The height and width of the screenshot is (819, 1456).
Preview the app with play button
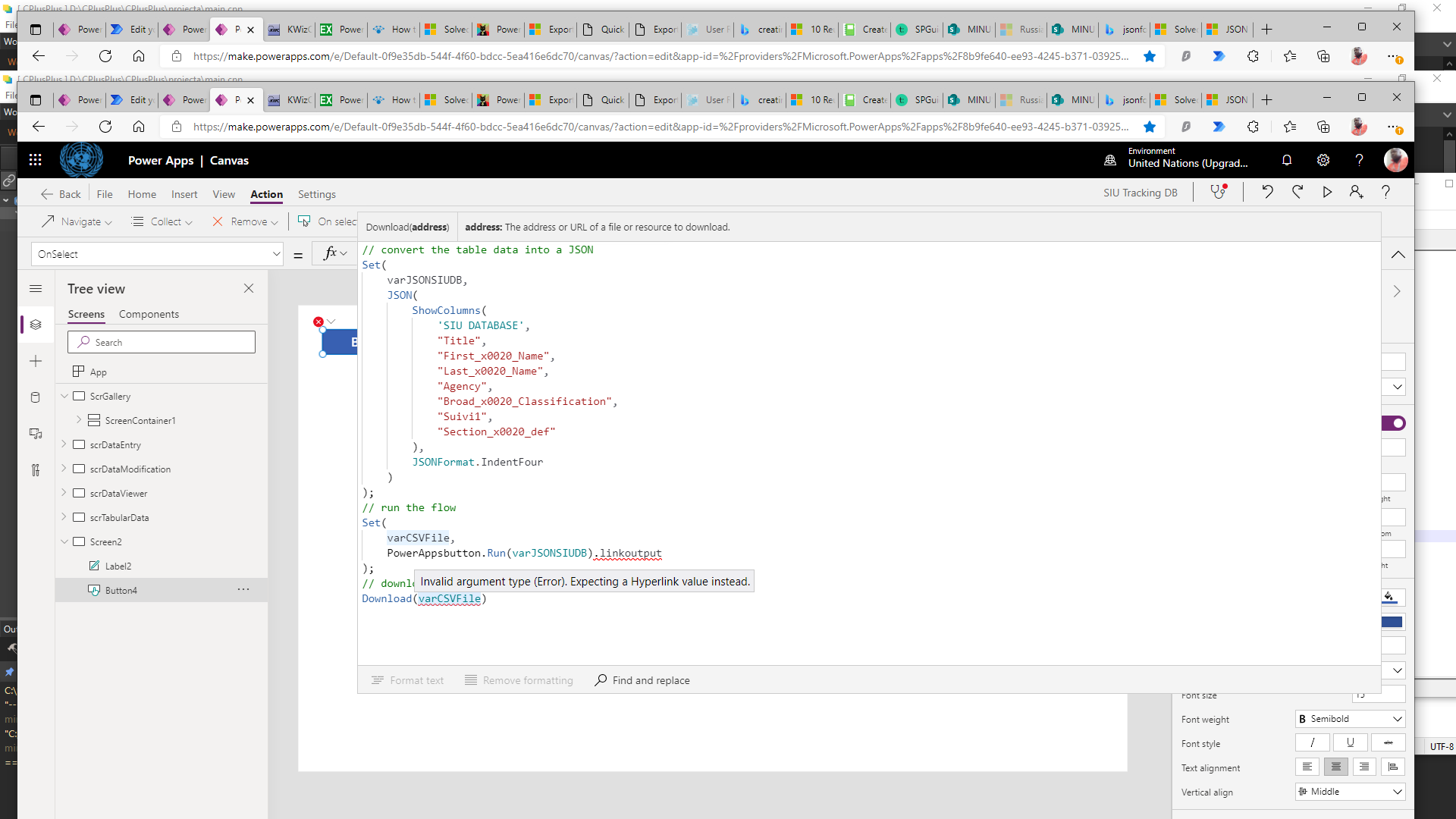pyautogui.click(x=1327, y=192)
